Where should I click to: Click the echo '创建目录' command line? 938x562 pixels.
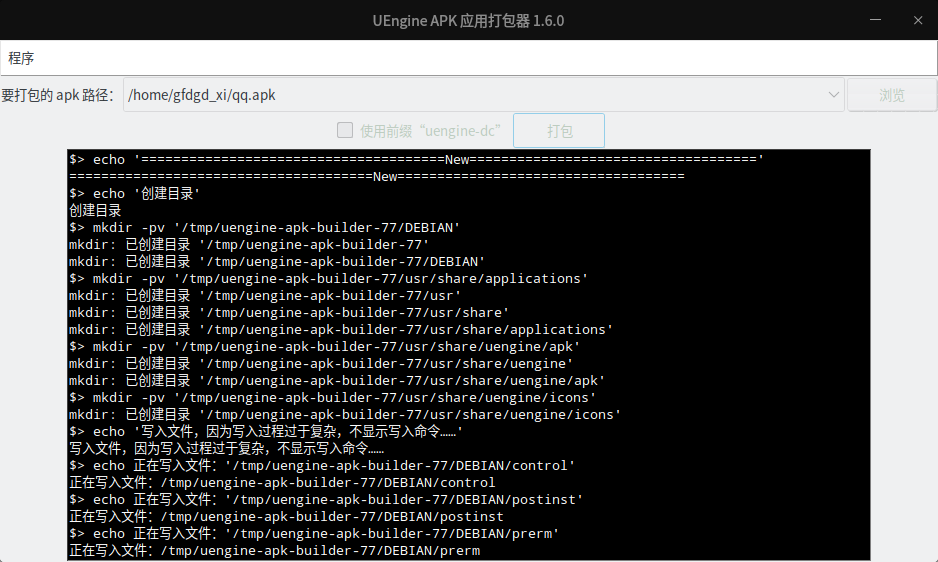pyautogui.click(x=135, y=193)
